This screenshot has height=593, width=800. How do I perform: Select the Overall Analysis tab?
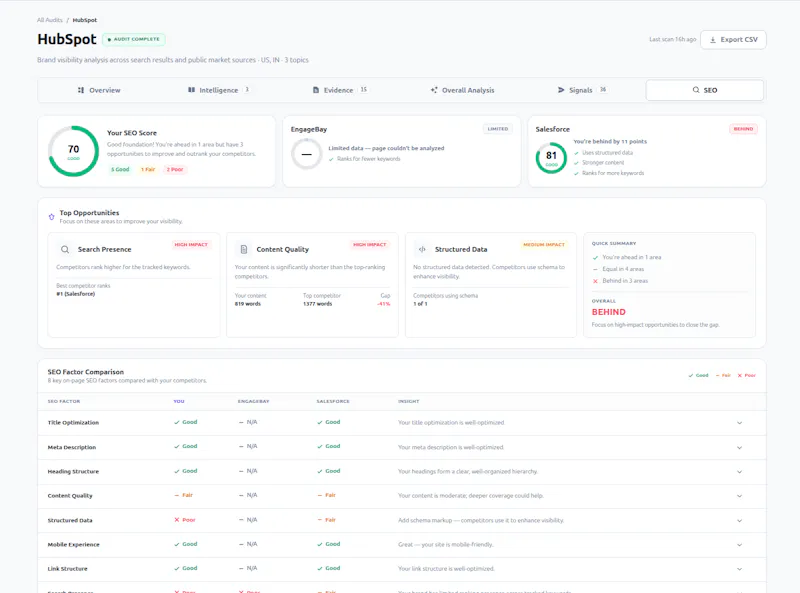click(x=462, y=90)
